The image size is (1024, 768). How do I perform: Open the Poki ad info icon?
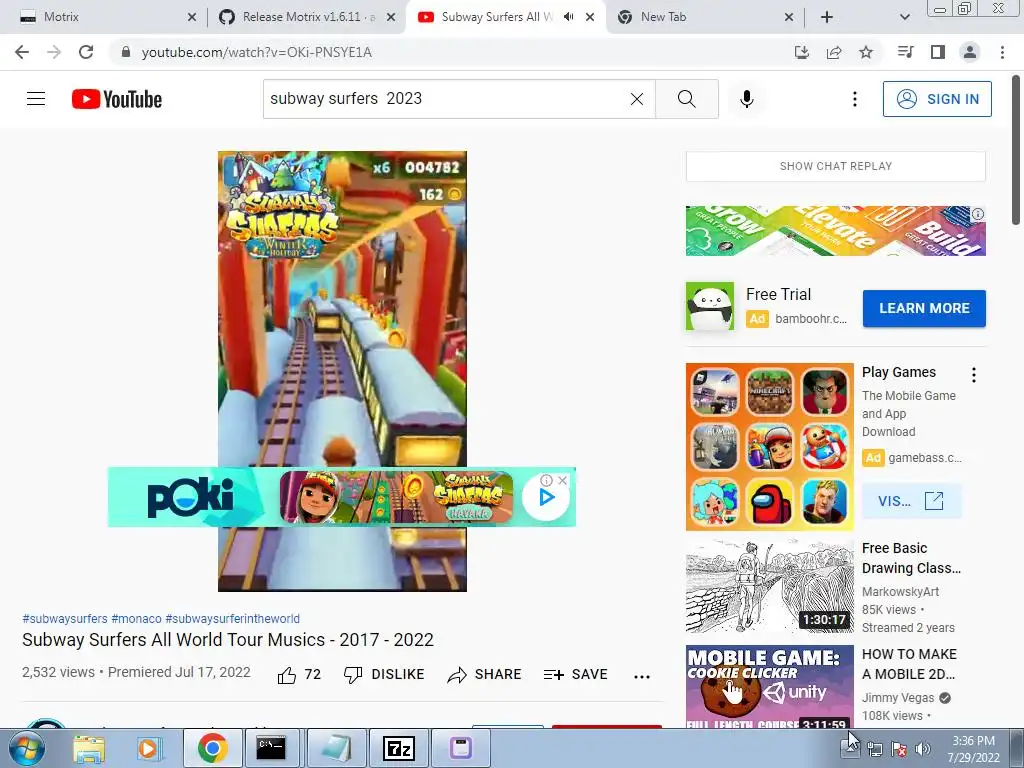(x=547, y=480)
